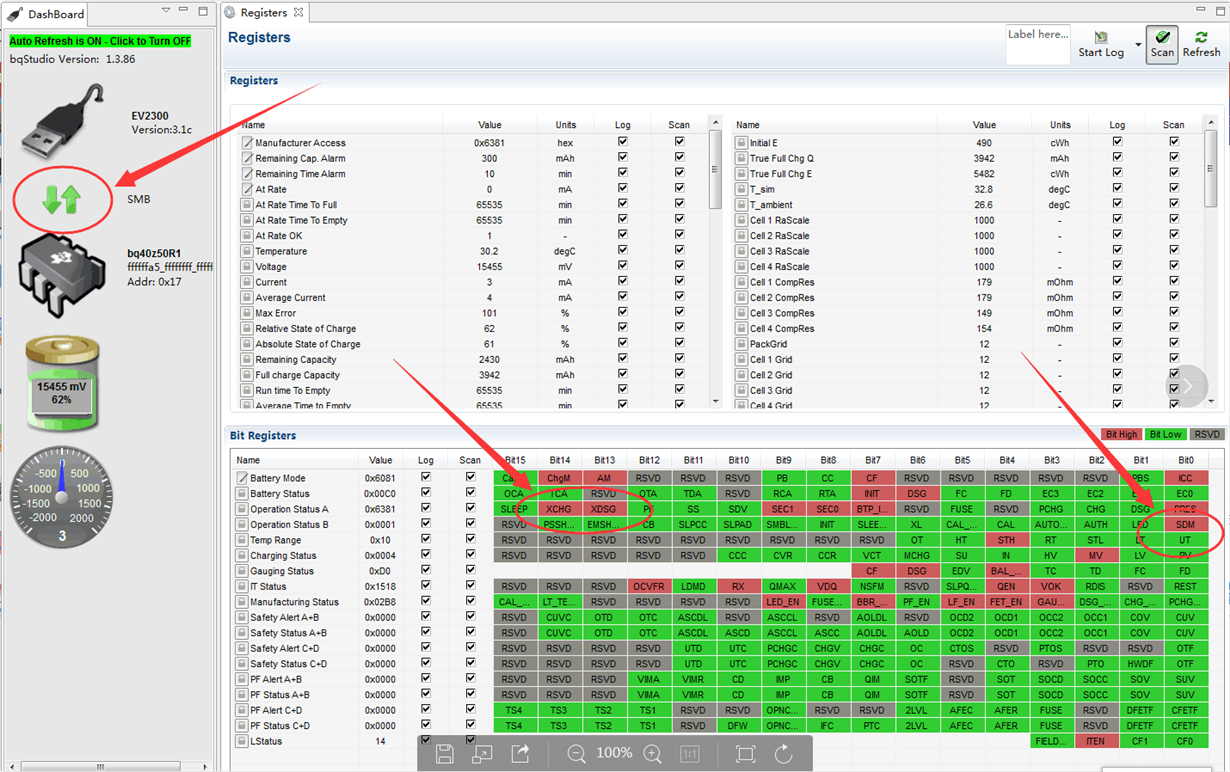Click the XDSG bit cell
The width and height of the screenshot is (1230, 772).
pyautogui.click(x=604, y=509)
